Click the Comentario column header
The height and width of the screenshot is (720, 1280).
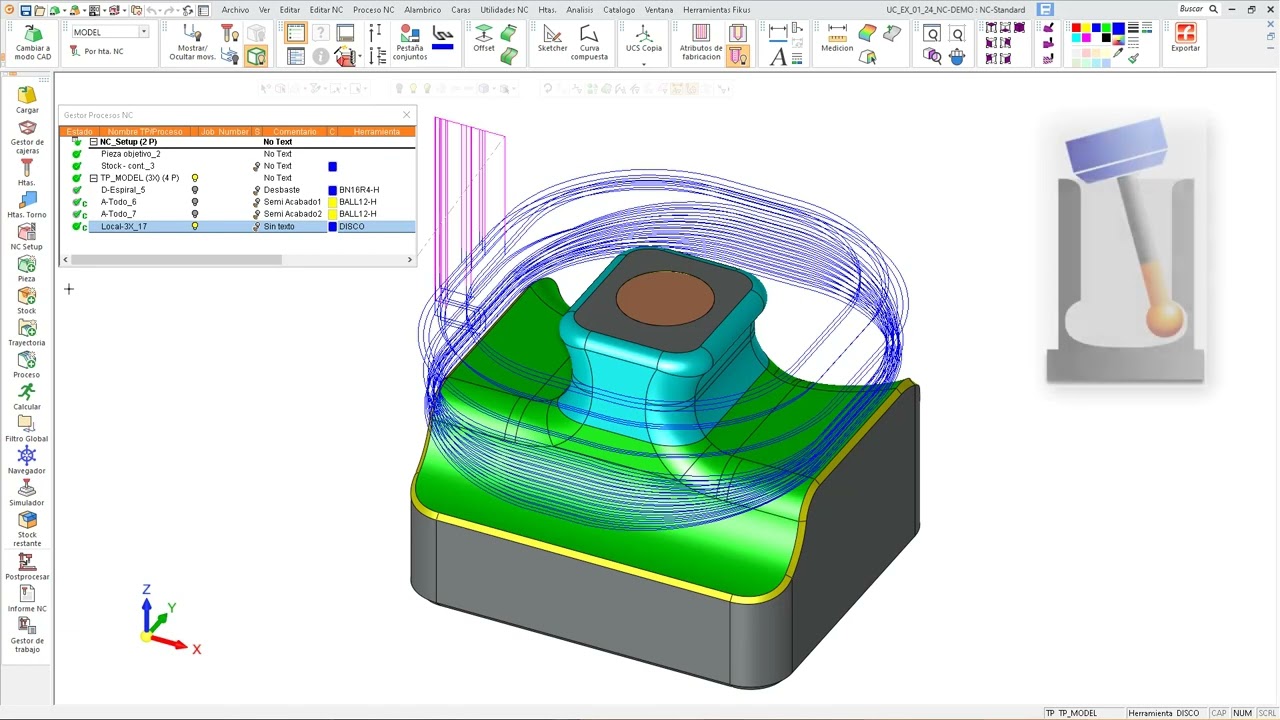click(294, 132)
